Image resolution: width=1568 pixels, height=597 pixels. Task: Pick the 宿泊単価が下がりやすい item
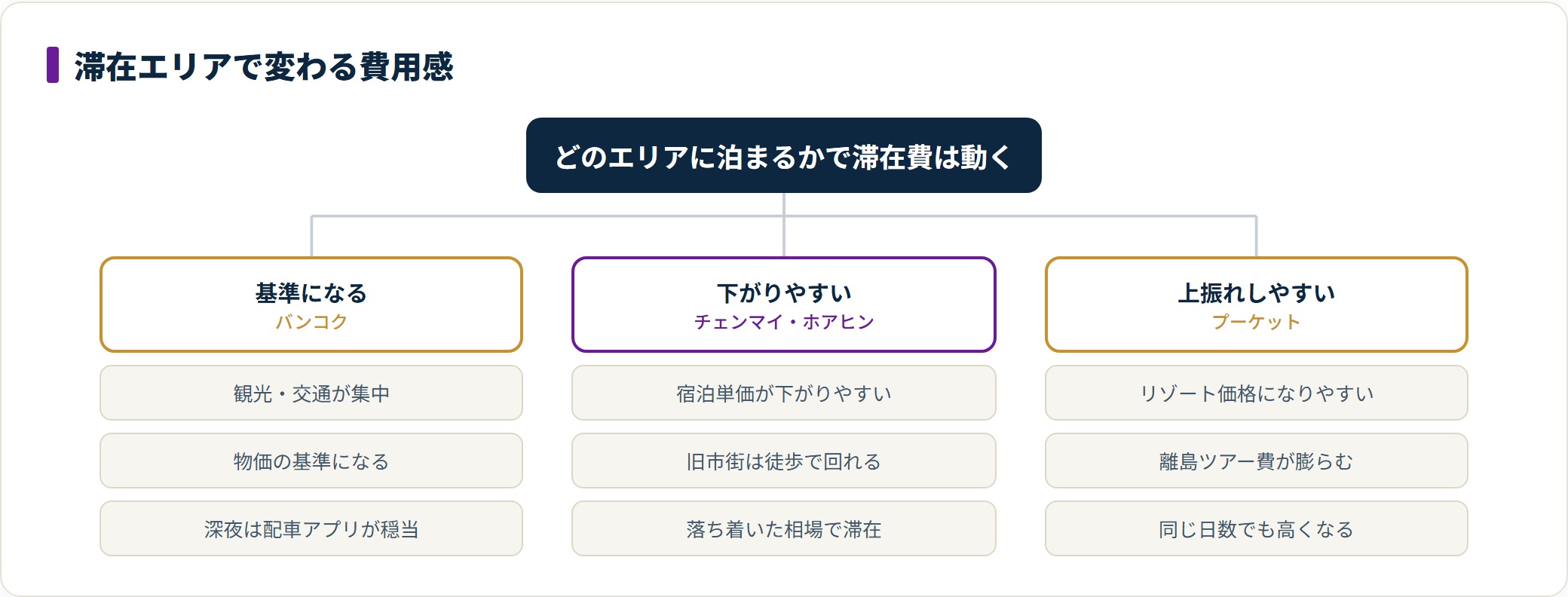pos(784,393)
